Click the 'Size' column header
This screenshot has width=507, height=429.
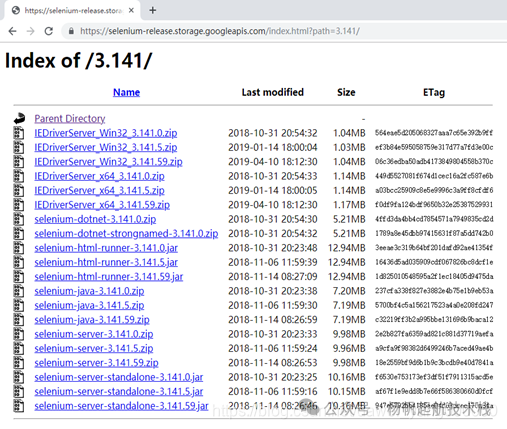(x=346, y=92)
